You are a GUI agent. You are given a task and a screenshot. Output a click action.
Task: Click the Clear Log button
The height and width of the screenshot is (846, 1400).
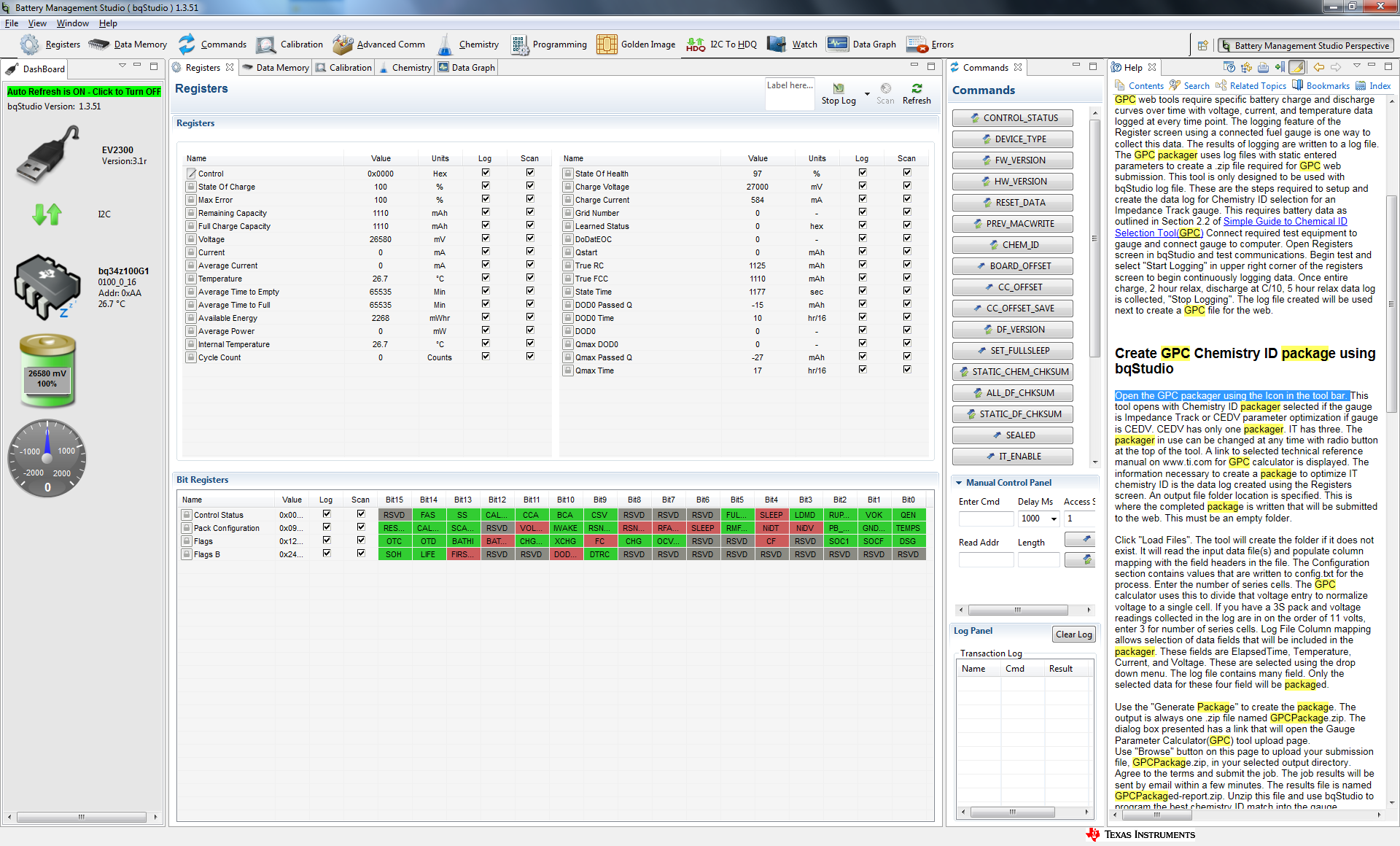(x=1073, y=634)
